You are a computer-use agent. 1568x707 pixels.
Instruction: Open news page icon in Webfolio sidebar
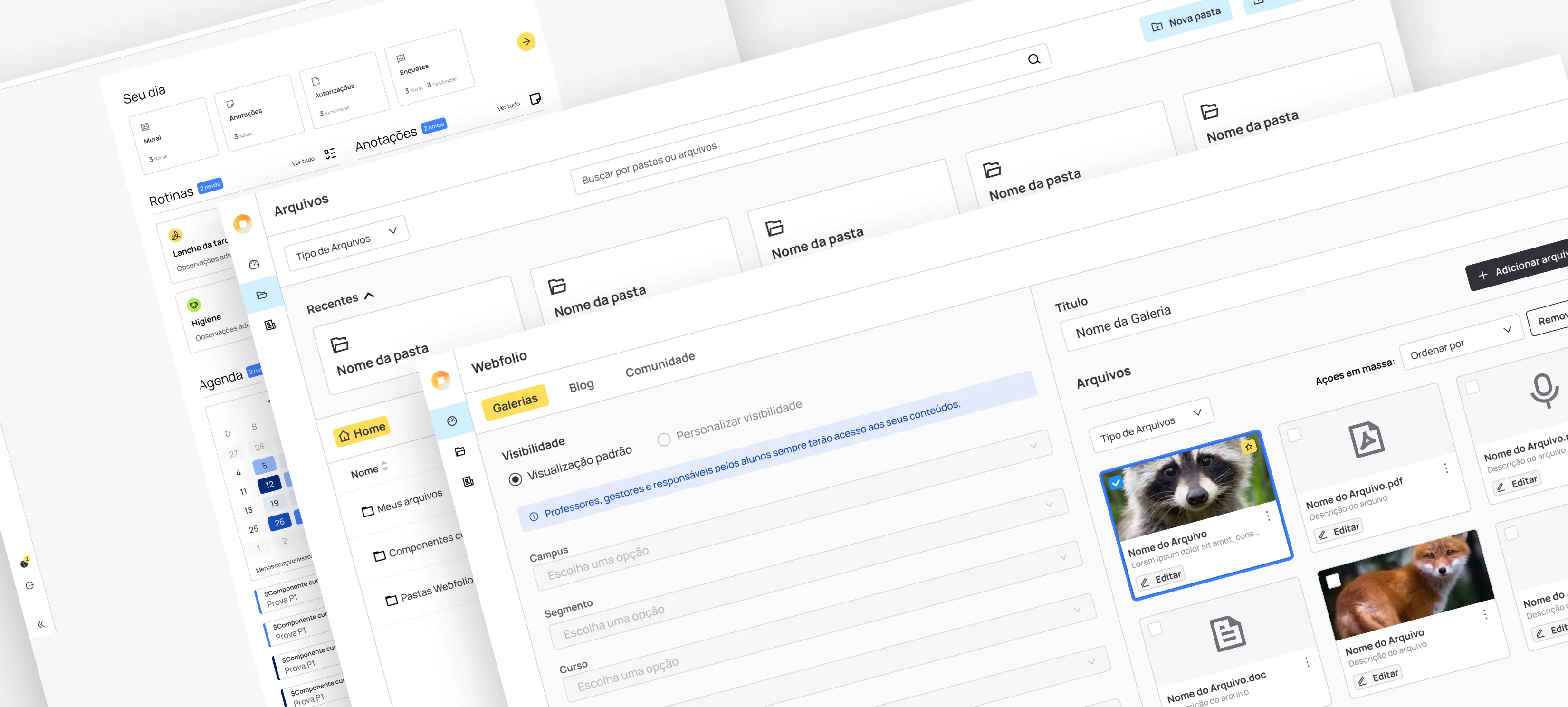[468, 481]
